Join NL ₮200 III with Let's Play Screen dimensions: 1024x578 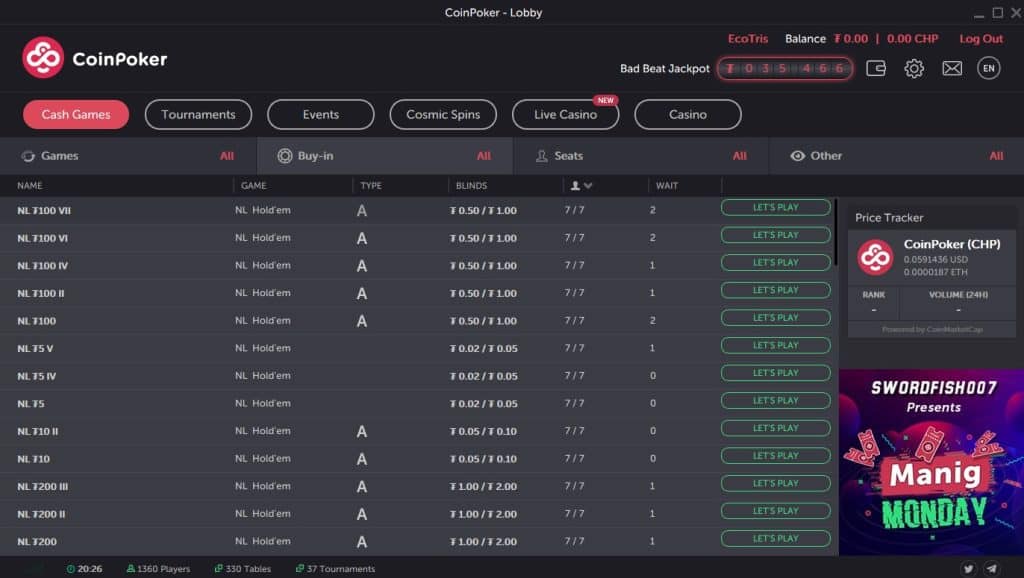(776, 483)
